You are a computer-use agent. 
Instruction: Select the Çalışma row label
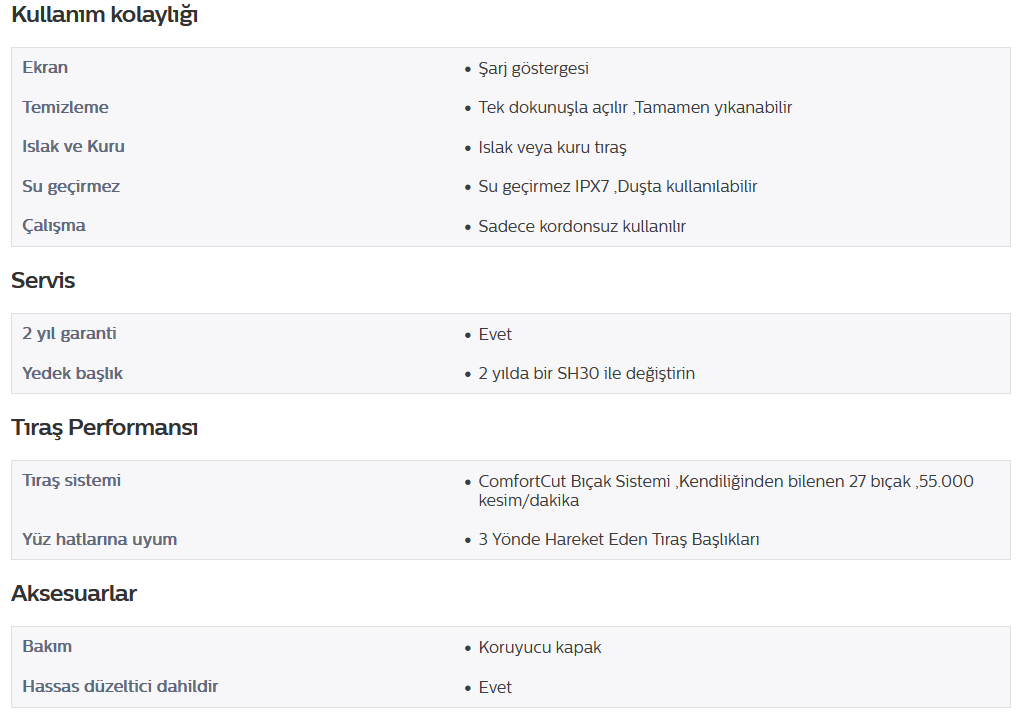[x=54, y=226]
